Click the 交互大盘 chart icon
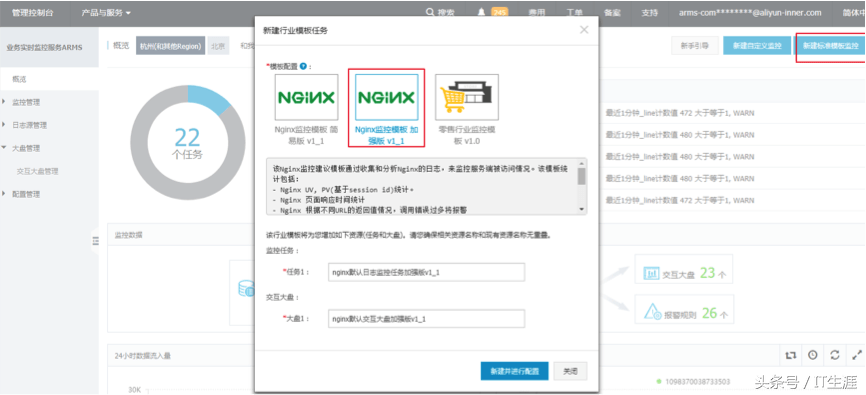866x395 pixels. (x=652, y=273)
